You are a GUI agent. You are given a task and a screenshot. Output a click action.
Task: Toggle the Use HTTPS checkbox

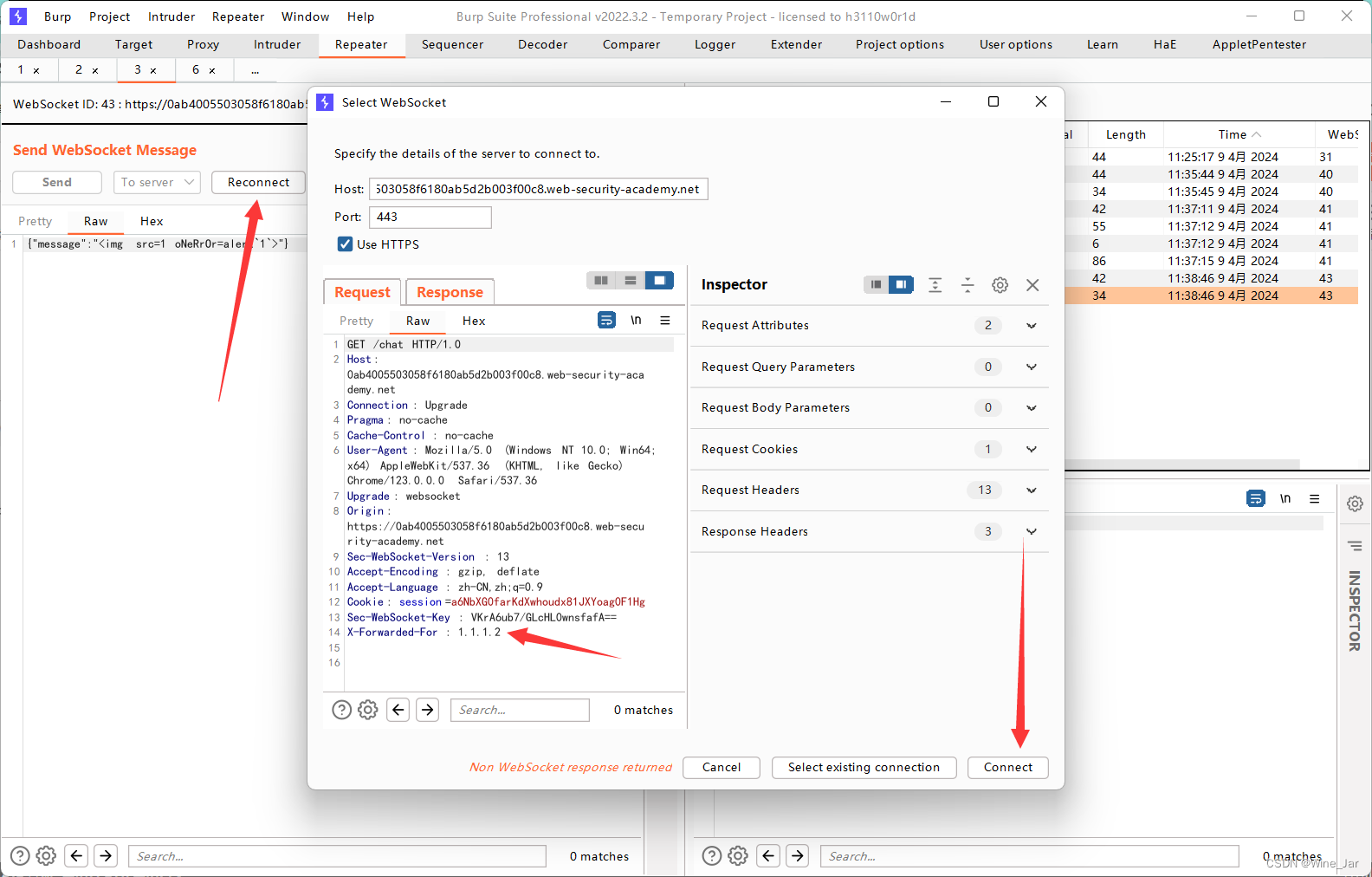[x=345, y=244]
